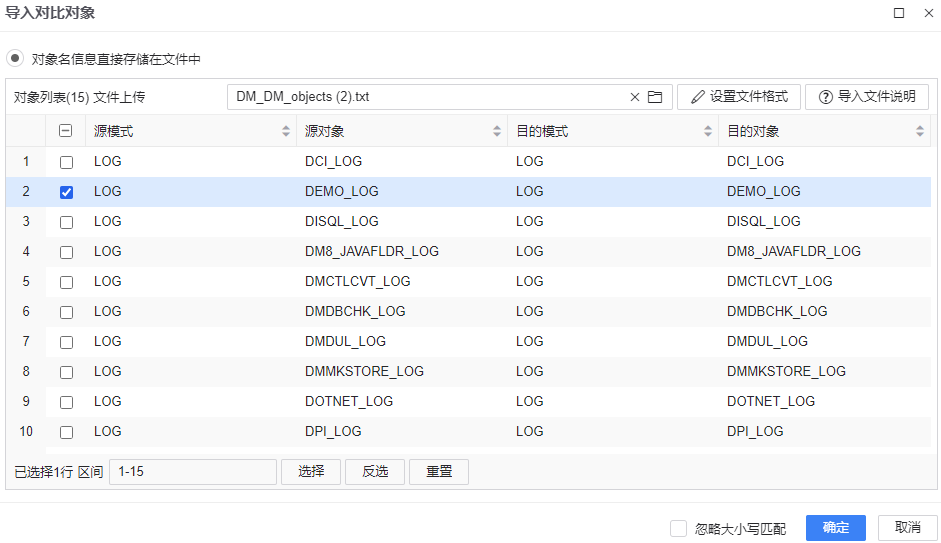Click the range input field 1-15
Viewport: 941px width, 543px height.
coord(193,472)
